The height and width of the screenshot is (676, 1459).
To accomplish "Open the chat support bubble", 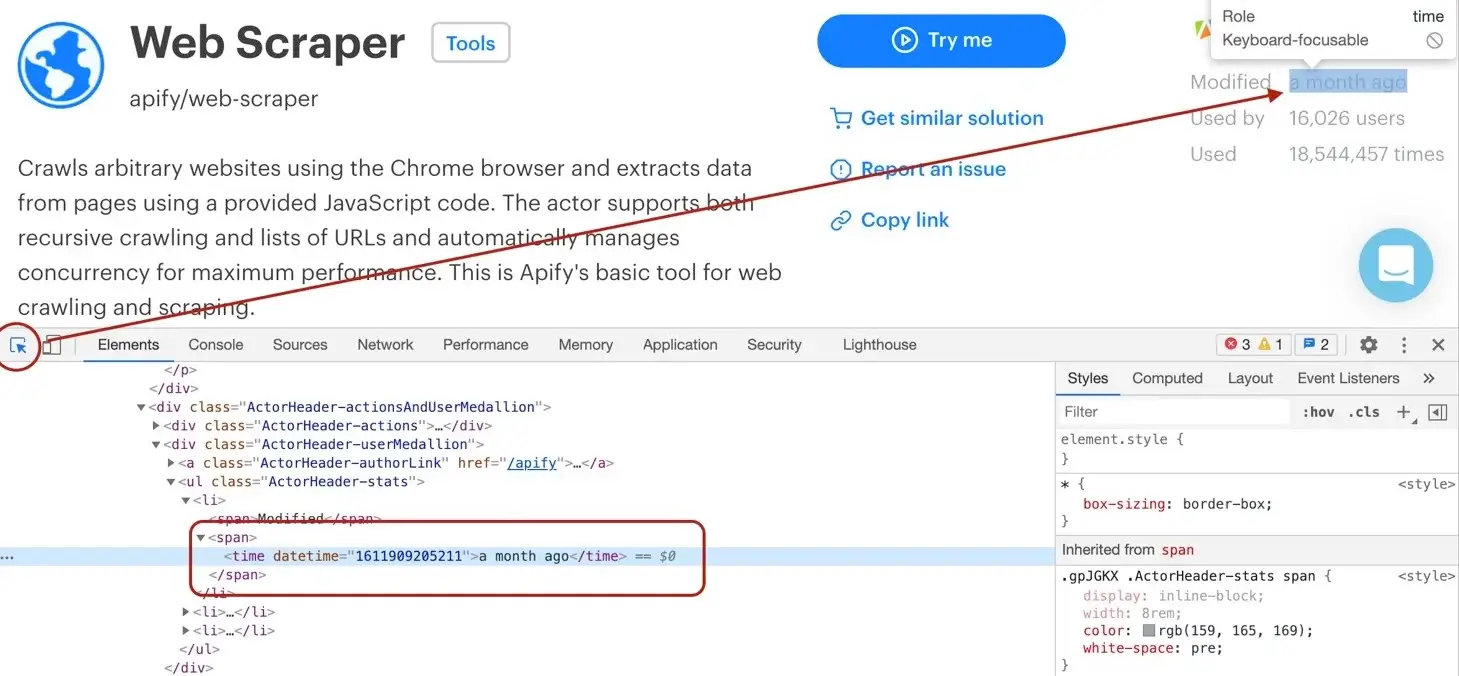I will pyautogui.click(x=1395, y=265).
